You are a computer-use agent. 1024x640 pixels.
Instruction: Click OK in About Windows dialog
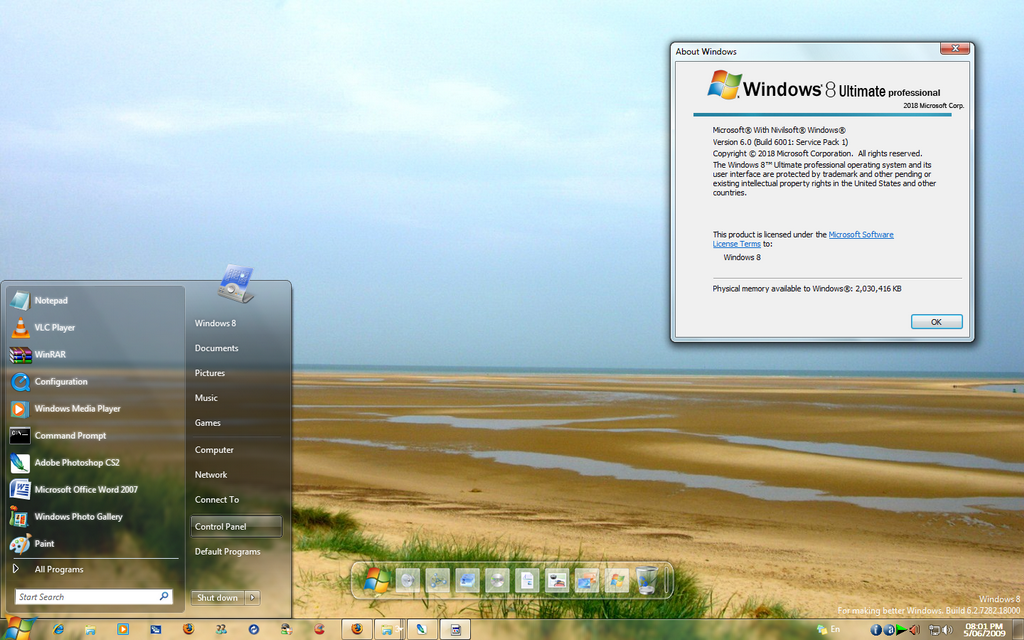pyautogui.click(x=936, y=322)
